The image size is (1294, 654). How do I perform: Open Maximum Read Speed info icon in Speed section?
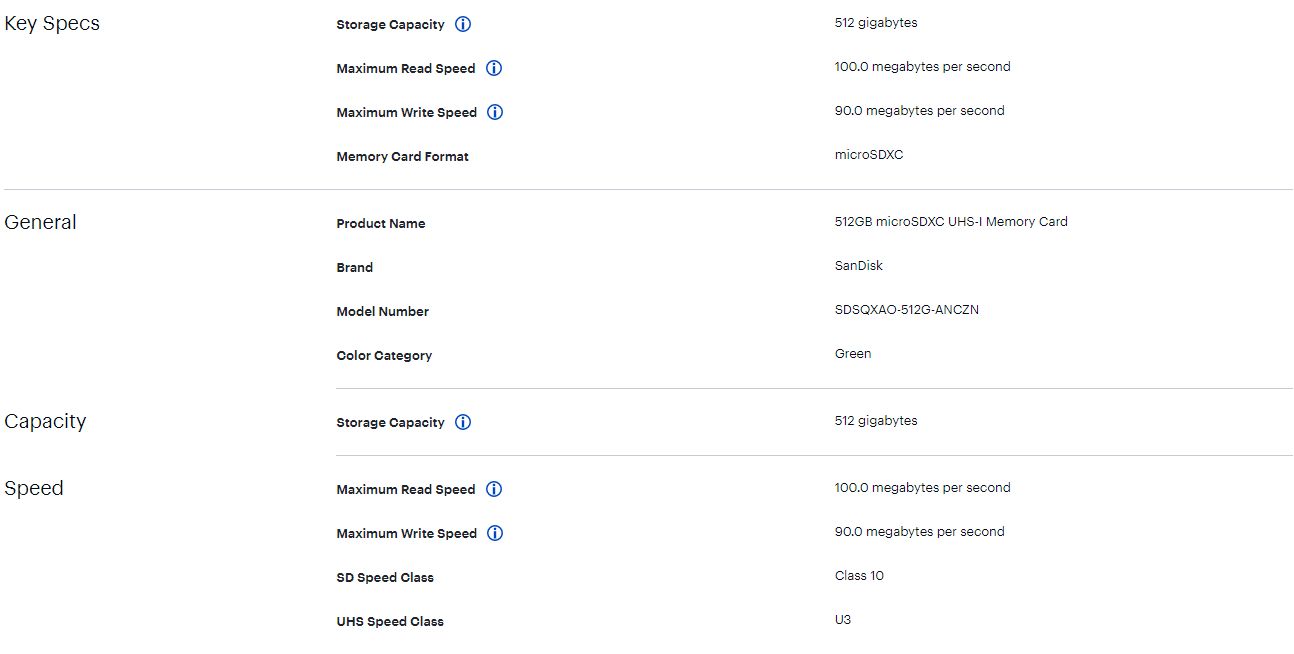(494, 489)
